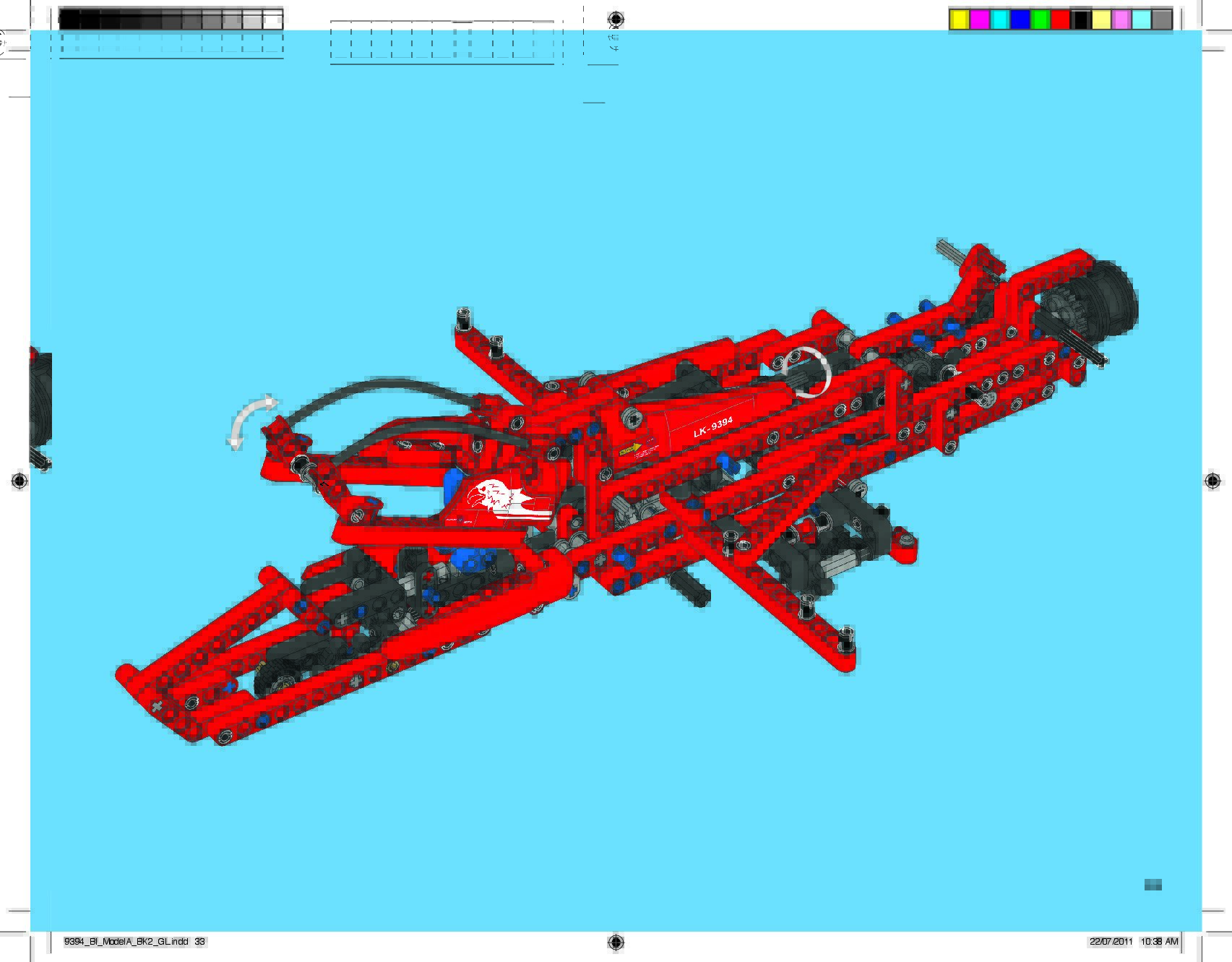Click the 22/07/2011 date stamp
This screenshot has width=1232, height=962.
[1111, 942]
